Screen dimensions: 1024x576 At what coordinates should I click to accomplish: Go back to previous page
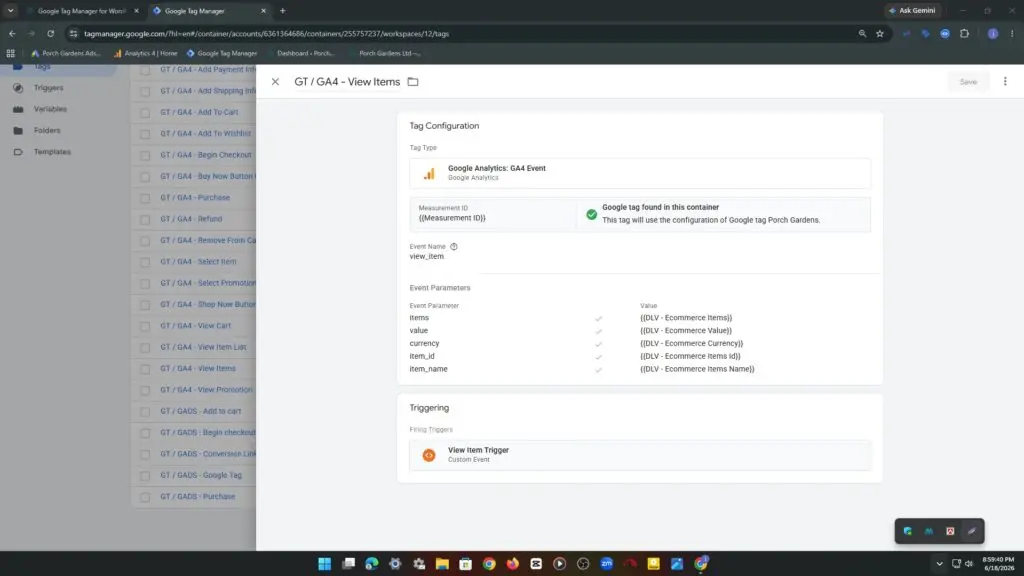point(12,33)
